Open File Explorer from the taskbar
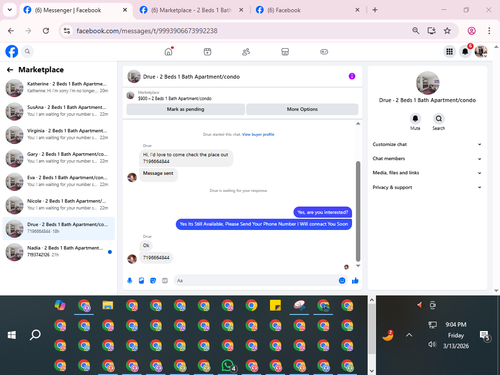Viewport: 500px width, 375px height. point(108,306)
